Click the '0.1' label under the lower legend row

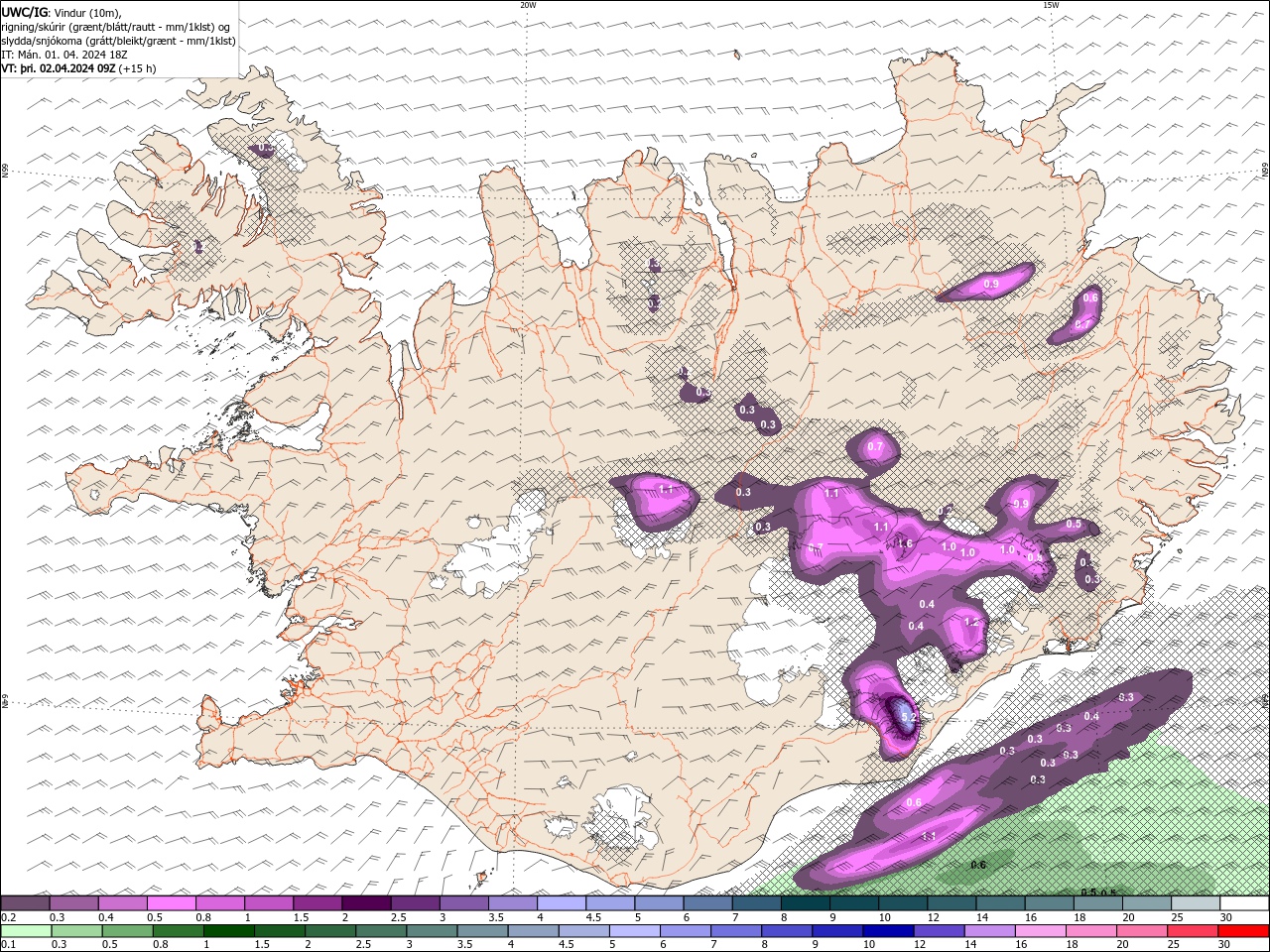click(x=7, y=944)
